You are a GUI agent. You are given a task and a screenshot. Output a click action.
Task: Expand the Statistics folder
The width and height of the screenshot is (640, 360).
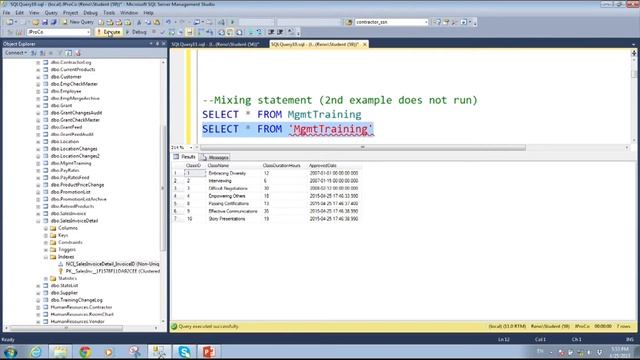point(46,278)
